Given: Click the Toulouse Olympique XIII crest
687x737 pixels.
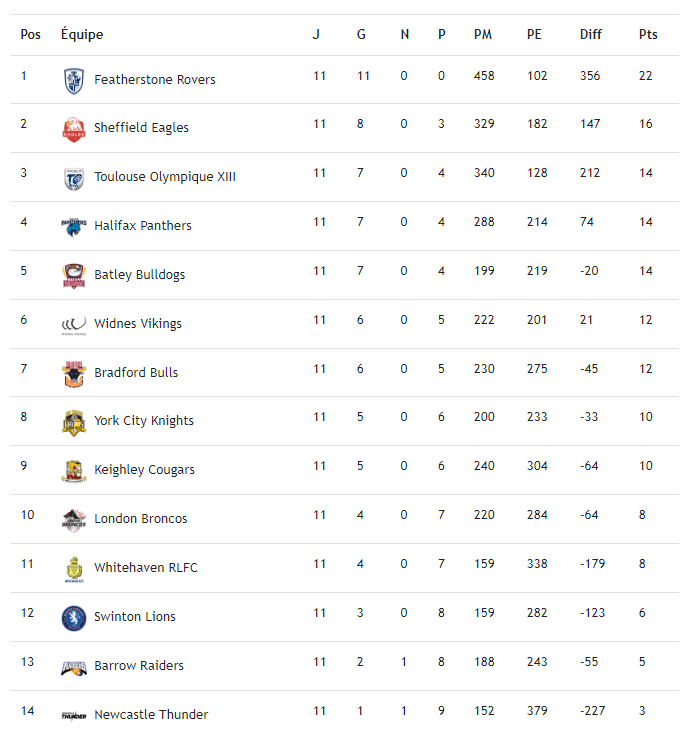Looking at the screenshot, I should point(73,177).
